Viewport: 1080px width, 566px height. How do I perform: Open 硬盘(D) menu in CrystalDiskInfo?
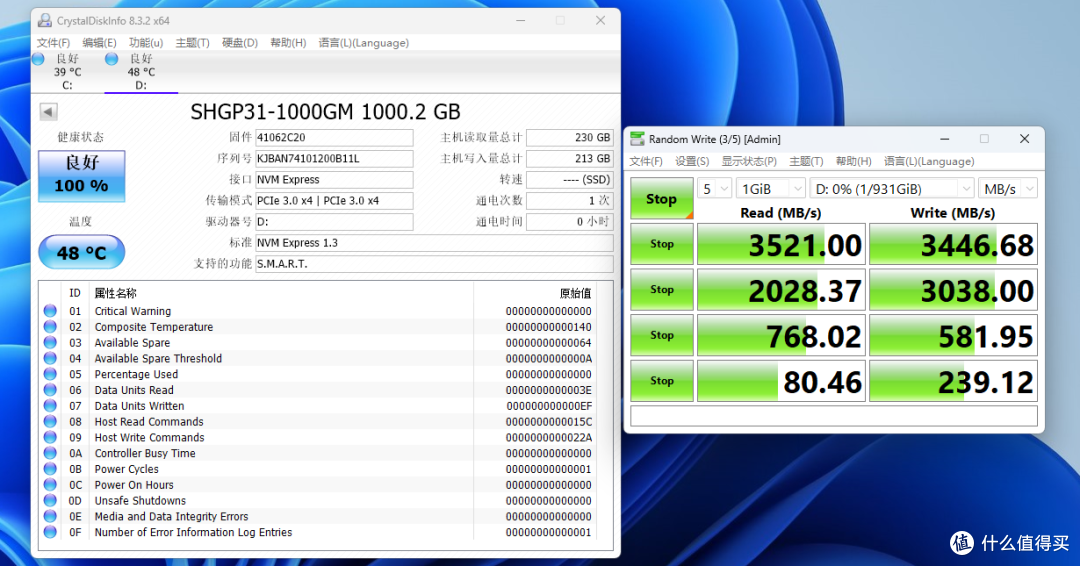(239, 43)
